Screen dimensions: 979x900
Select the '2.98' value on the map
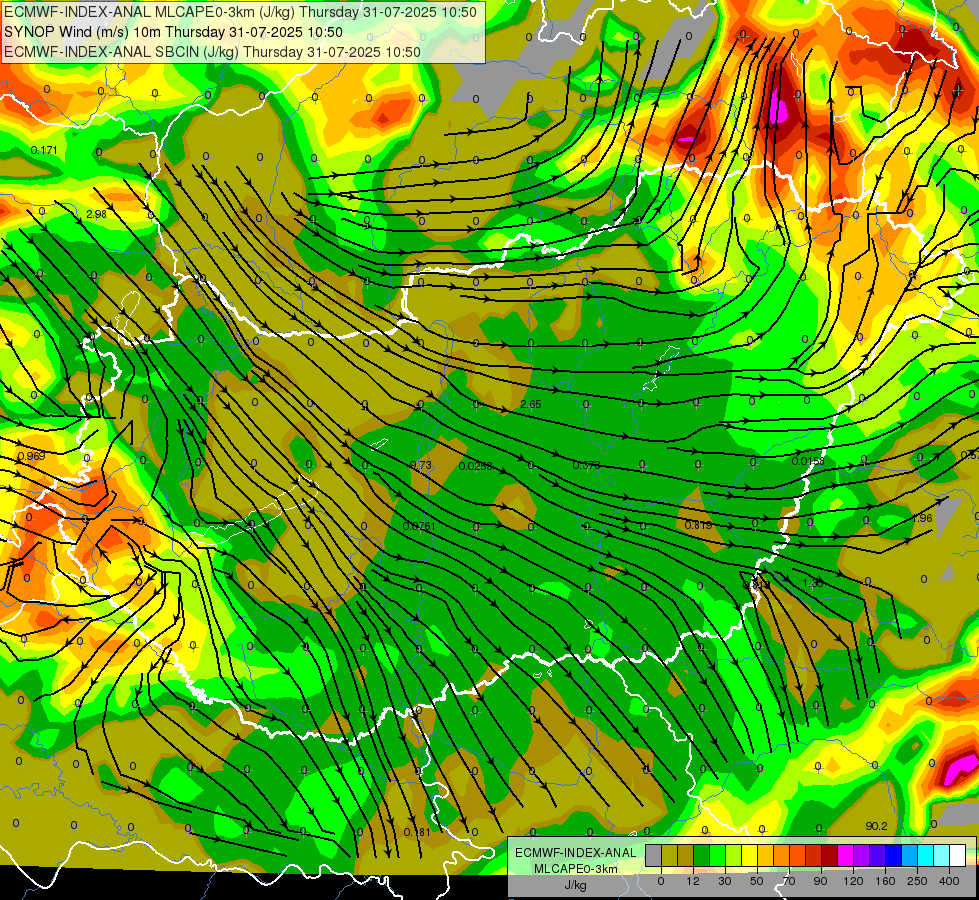96,214
